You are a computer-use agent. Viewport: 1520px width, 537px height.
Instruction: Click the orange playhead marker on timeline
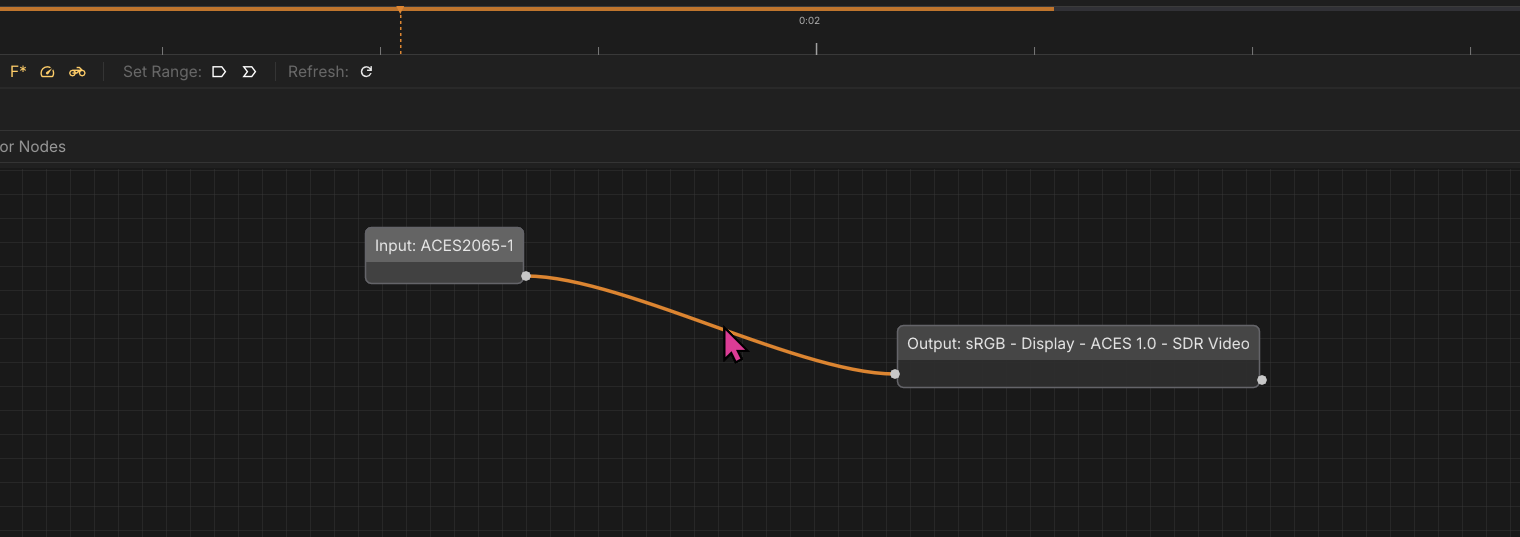400,11
